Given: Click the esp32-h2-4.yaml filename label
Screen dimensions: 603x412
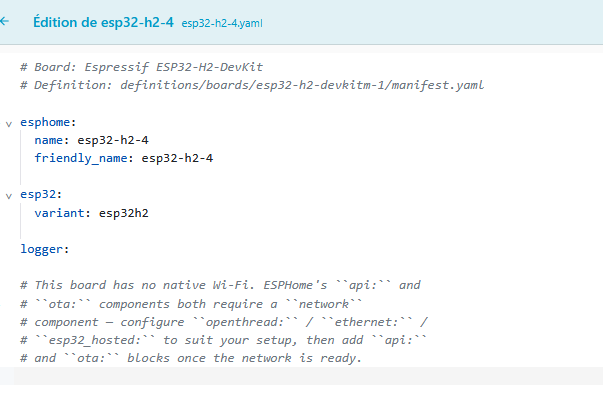Looking at the screenshot, I should (222, 23).
